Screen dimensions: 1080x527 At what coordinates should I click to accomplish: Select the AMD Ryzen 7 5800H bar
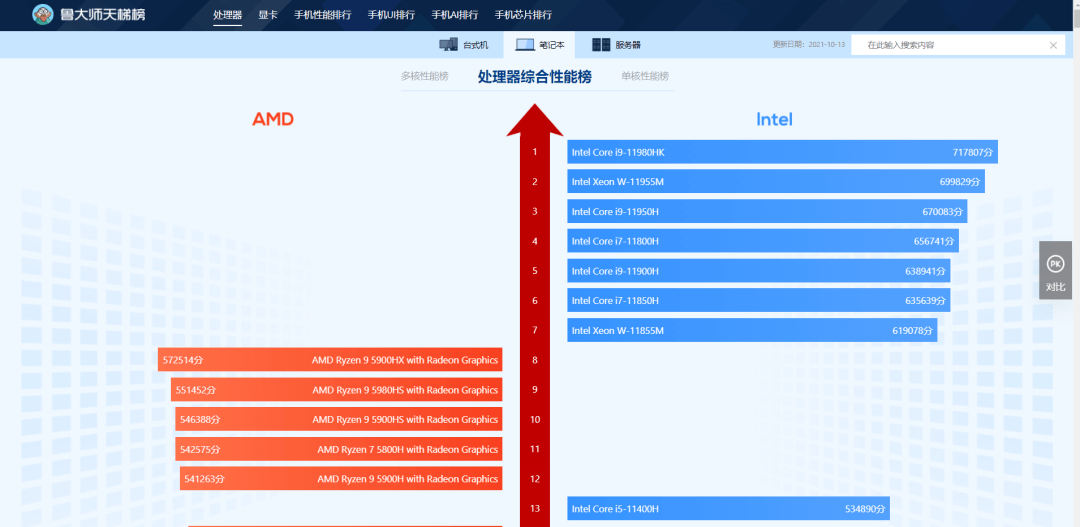pyautogui.click(x=339, y=449)
